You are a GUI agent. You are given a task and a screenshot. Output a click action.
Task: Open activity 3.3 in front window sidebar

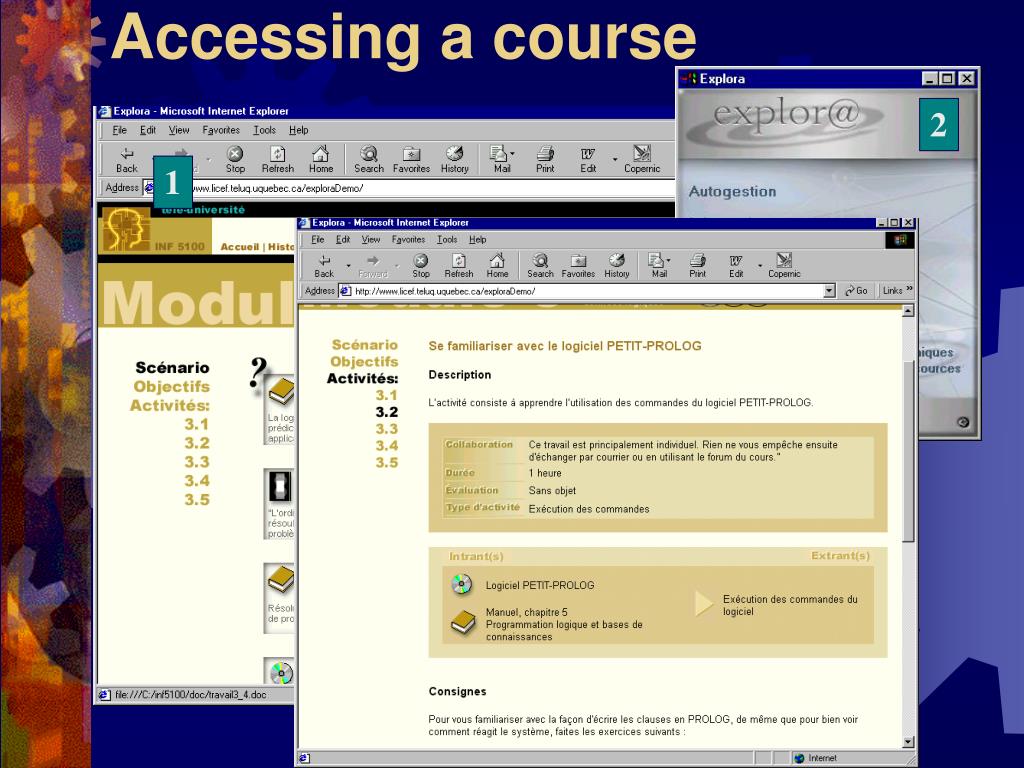[386, 429]
